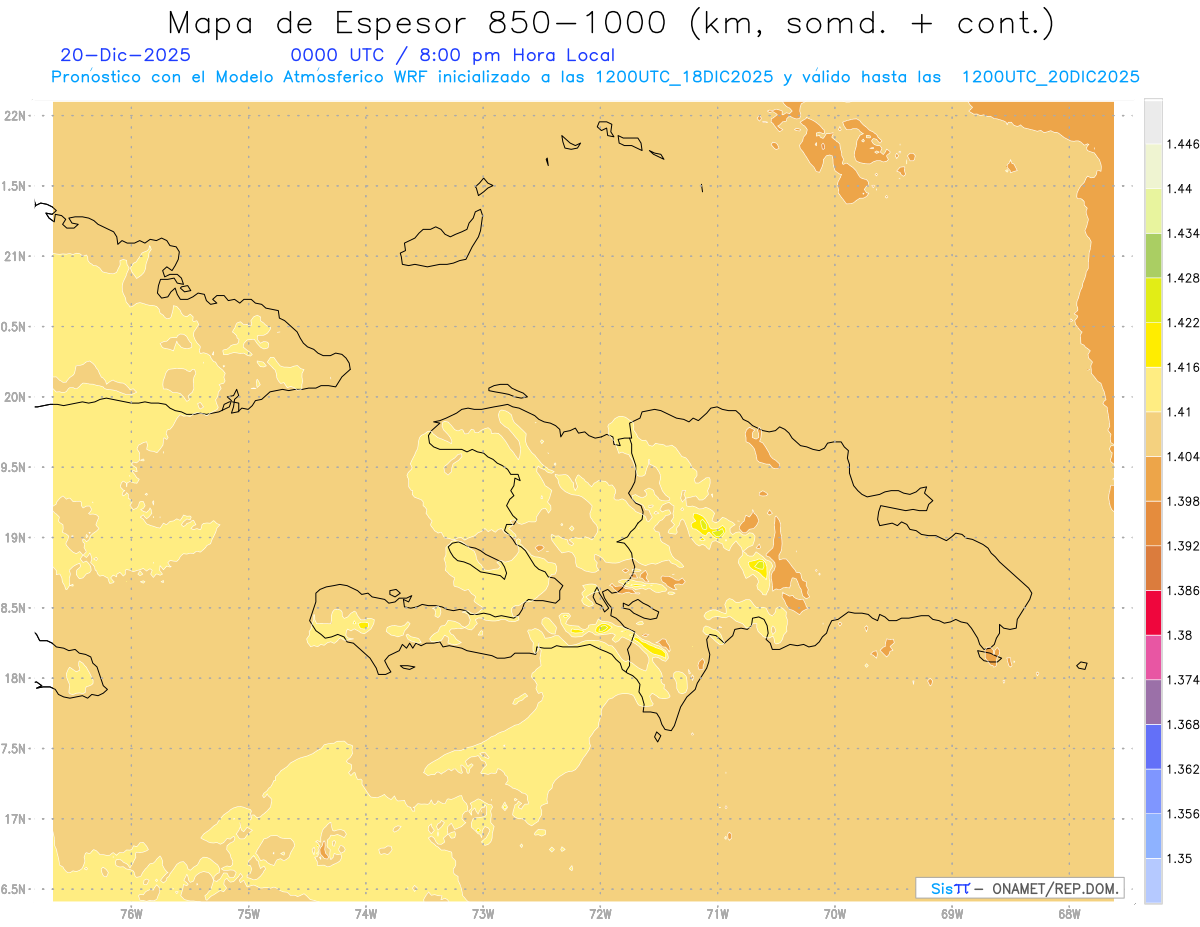
Task: Click the longitude label "75W"
Action: [x=248, y=914]
